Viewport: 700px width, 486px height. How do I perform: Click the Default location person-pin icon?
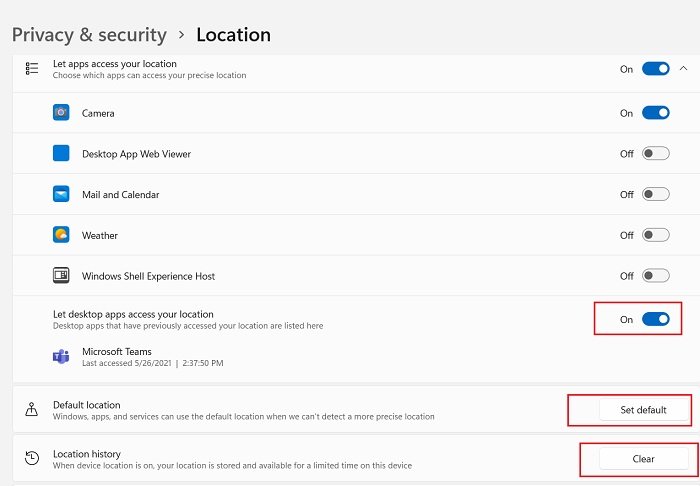32,410
